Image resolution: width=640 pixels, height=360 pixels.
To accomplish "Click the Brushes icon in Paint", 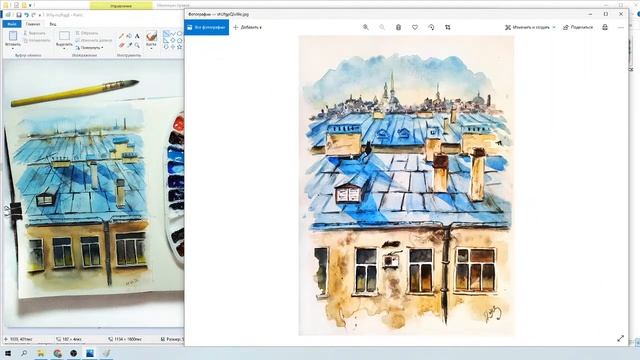I will pyautogui.click(x=151, y=36).
